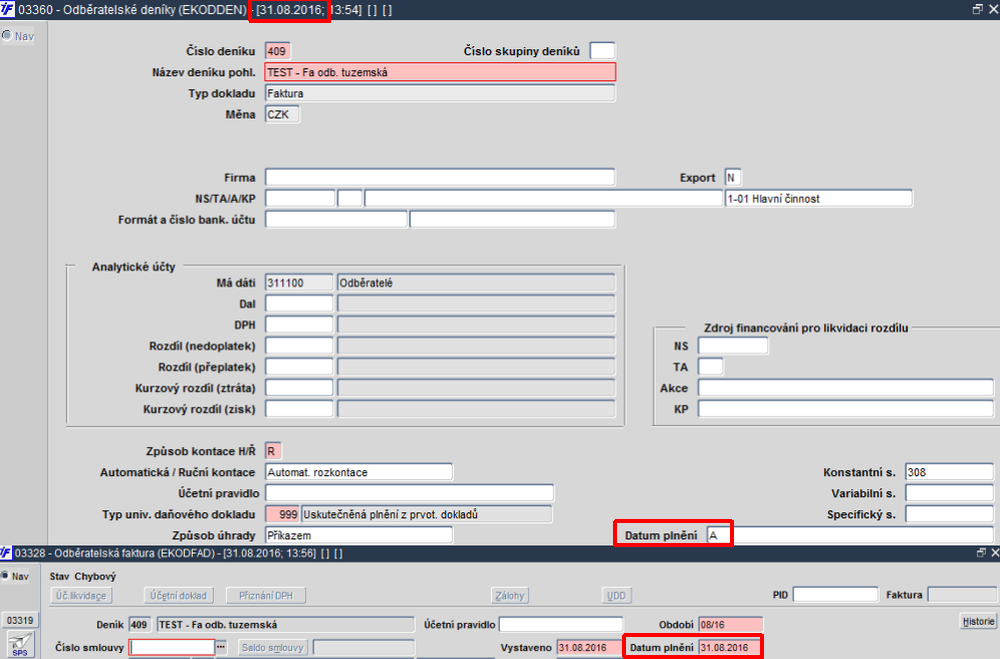Click the Rozdíl (nedoplatek) account field
This screenshot has height=659, width=1000.
point(299,346)
